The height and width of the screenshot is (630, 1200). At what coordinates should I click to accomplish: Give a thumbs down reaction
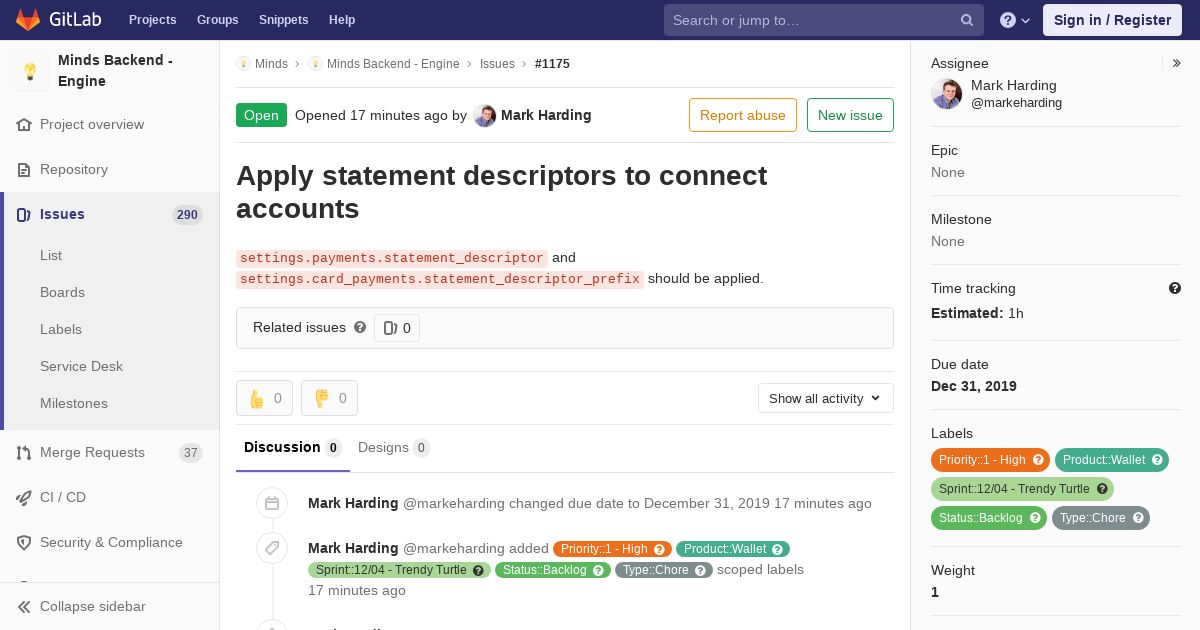329,398
